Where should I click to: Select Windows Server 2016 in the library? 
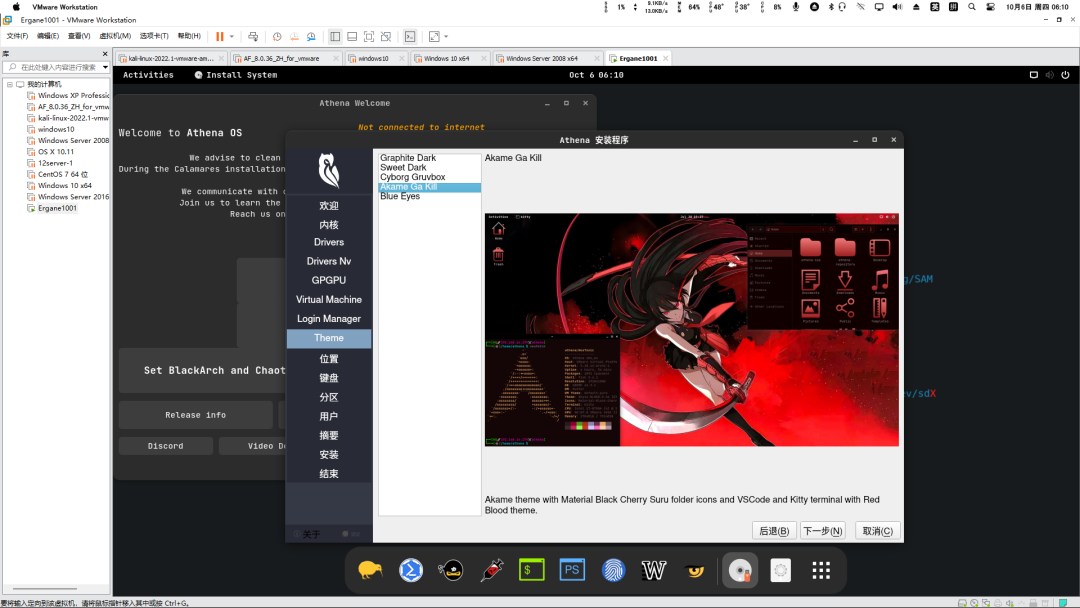[68, 197]
